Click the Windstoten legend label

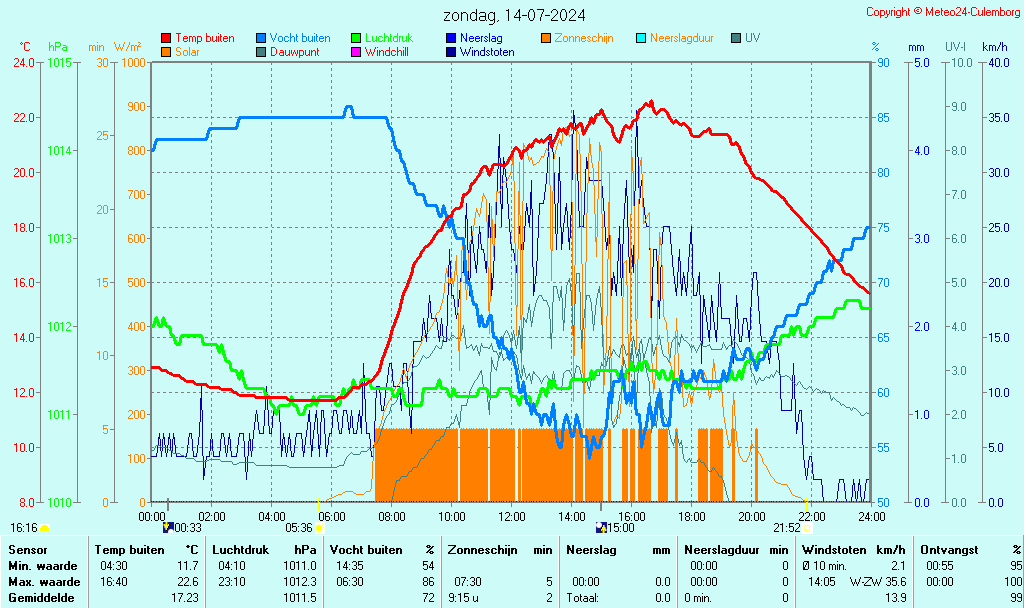[x=487, y=52]
